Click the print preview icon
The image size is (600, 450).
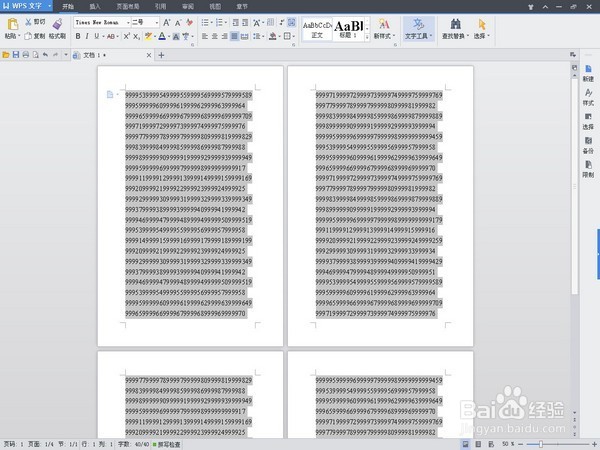(x=36, y=55)
